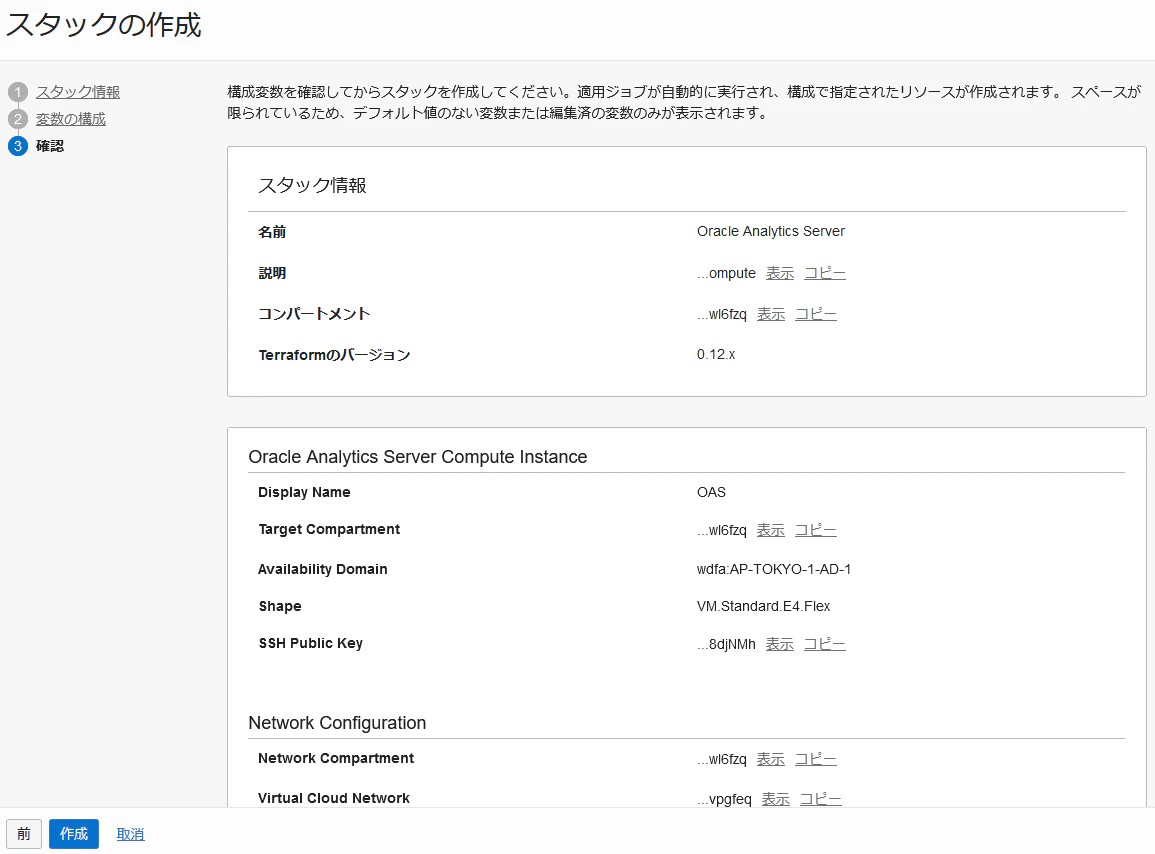The width and height of the screenshot is (1155, 854).
Task: Select the Display Name value 'OAS'
Action: (711, 492)
